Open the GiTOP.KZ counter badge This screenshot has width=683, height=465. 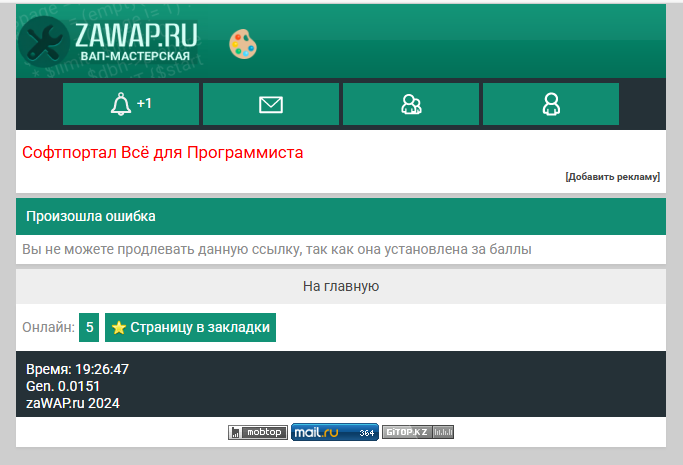coord(417,433)
